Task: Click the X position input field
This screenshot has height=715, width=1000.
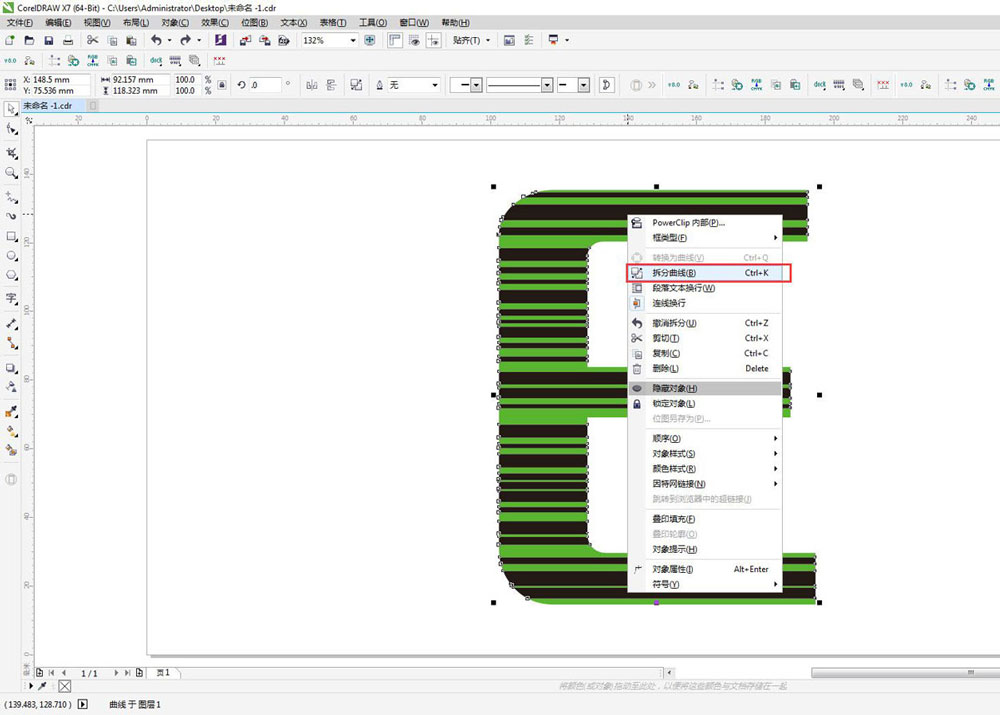Action: (x=60, y=80)
